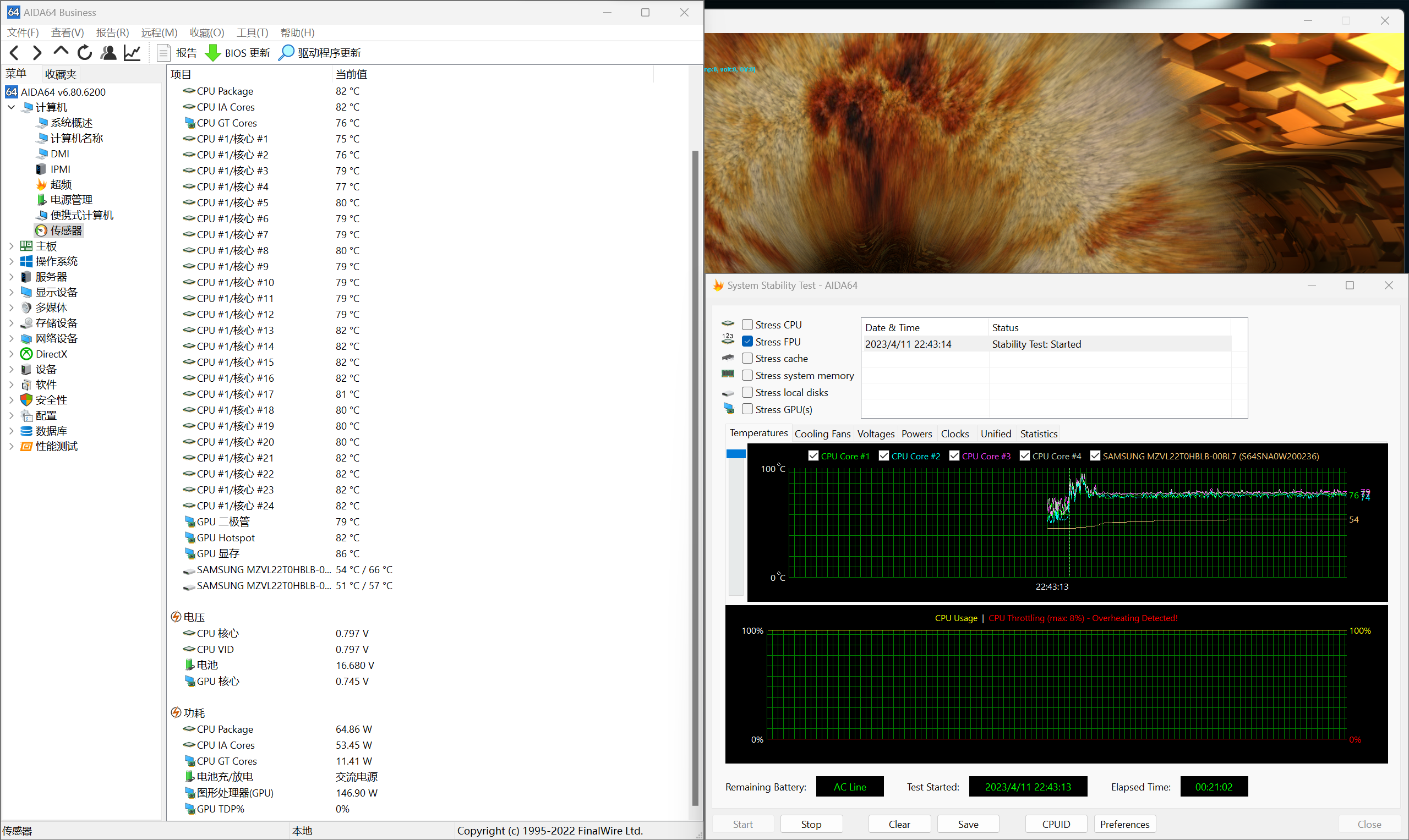Viewport: 1409px width, 840px height.
Task: Click the CPUID button
Action: (1056, 824)
